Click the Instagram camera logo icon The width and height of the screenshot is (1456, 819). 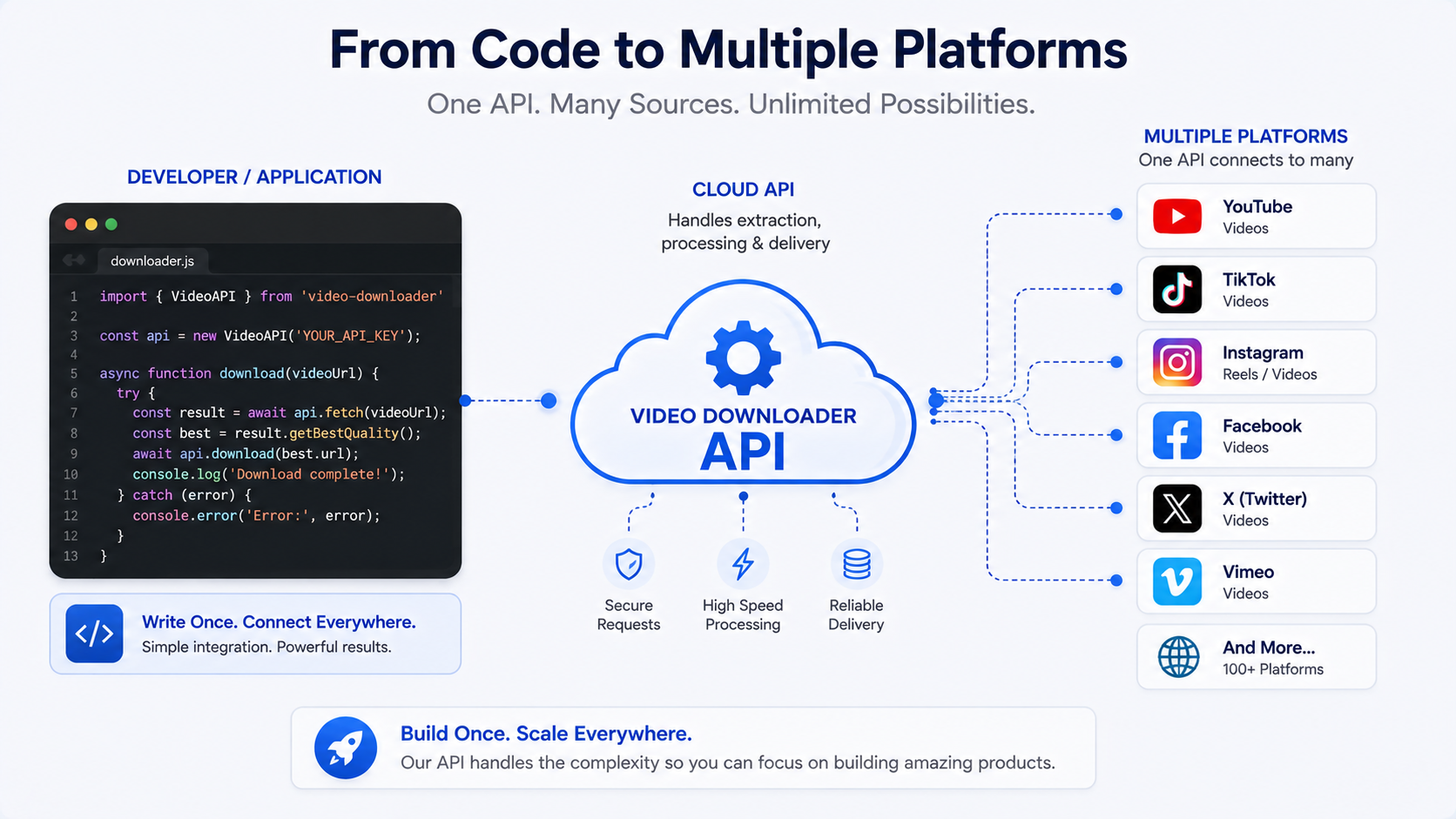coord(1177,362)
